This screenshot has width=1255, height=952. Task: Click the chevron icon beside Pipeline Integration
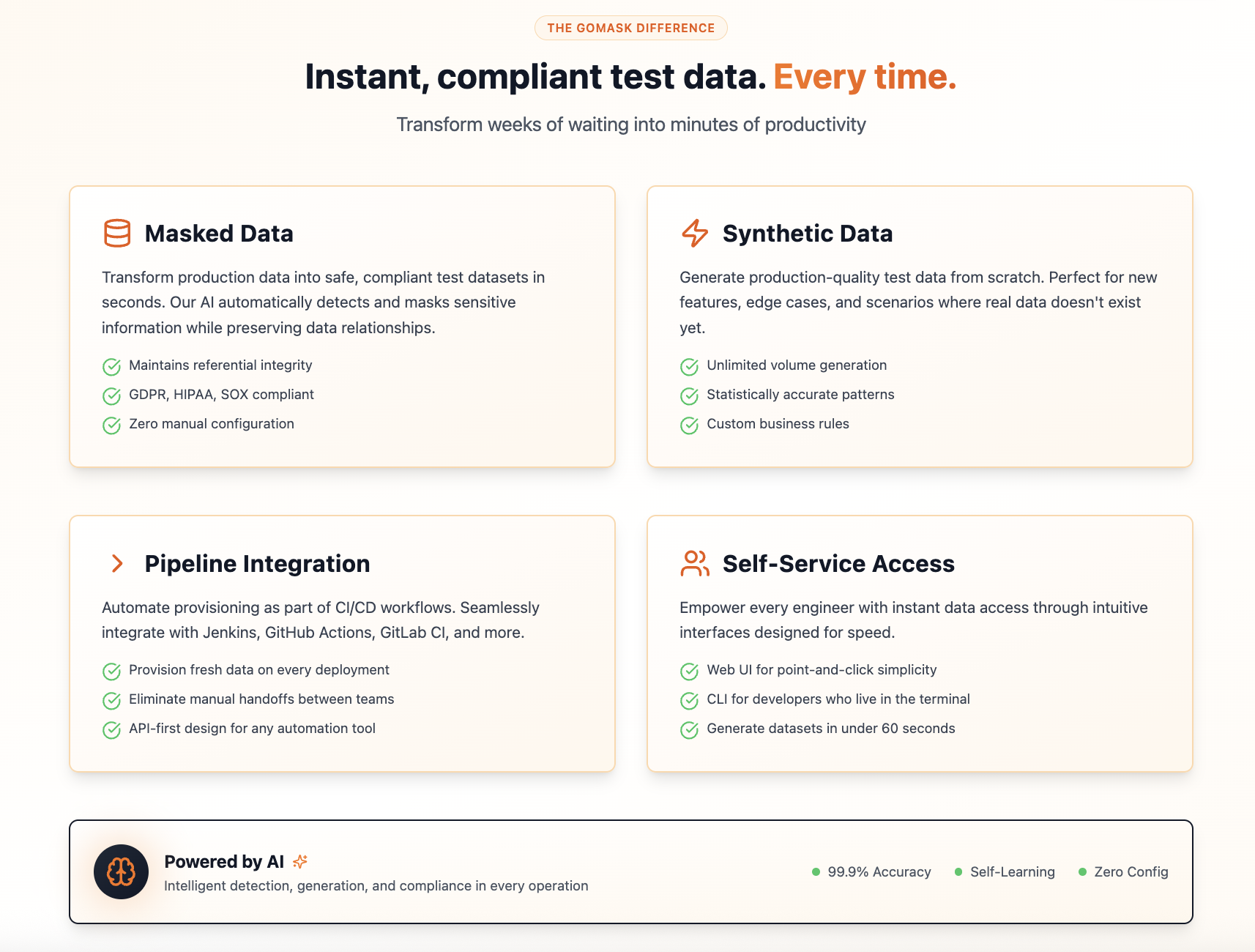117,563
